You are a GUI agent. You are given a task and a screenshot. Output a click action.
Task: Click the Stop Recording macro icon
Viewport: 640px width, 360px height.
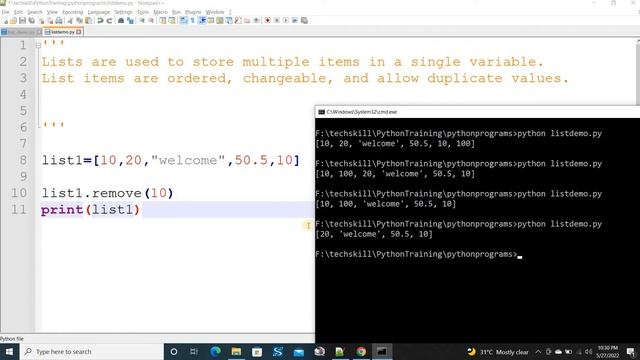coord(277,20)
